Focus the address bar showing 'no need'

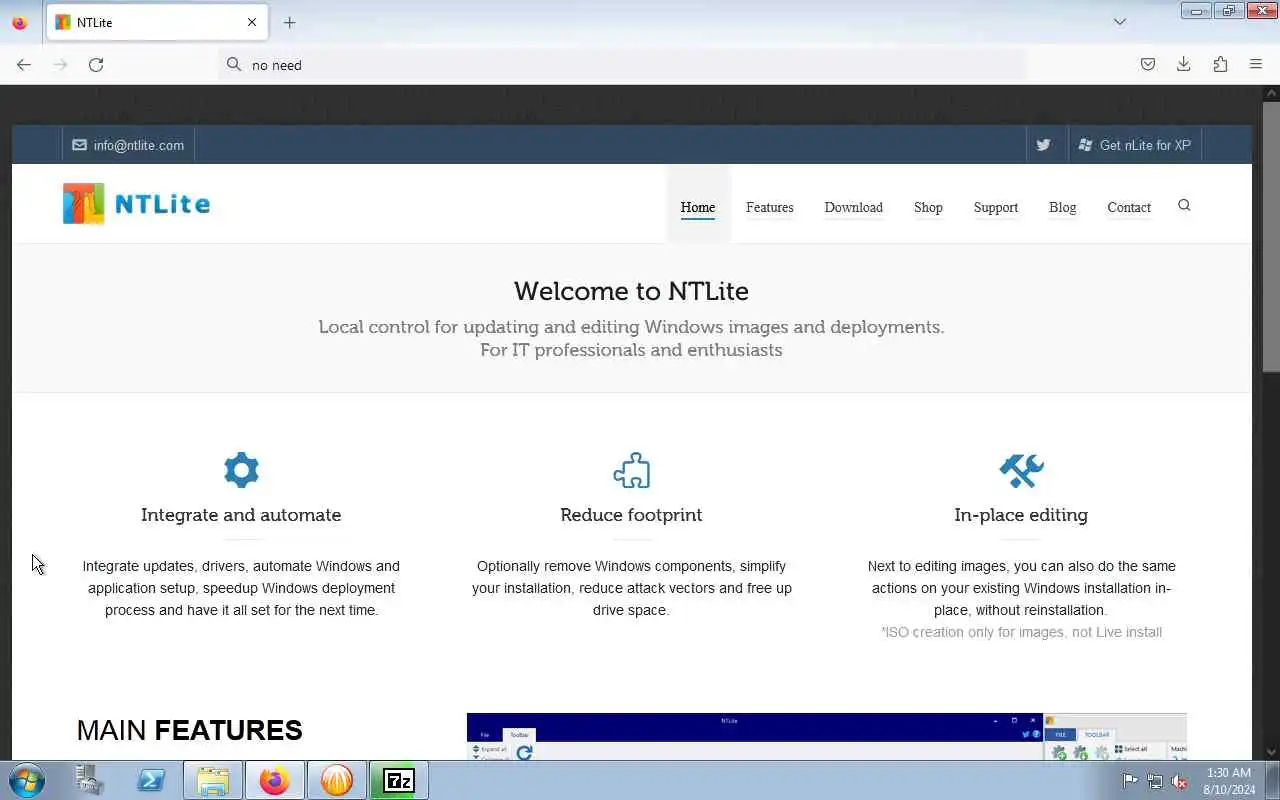point(622,65)
